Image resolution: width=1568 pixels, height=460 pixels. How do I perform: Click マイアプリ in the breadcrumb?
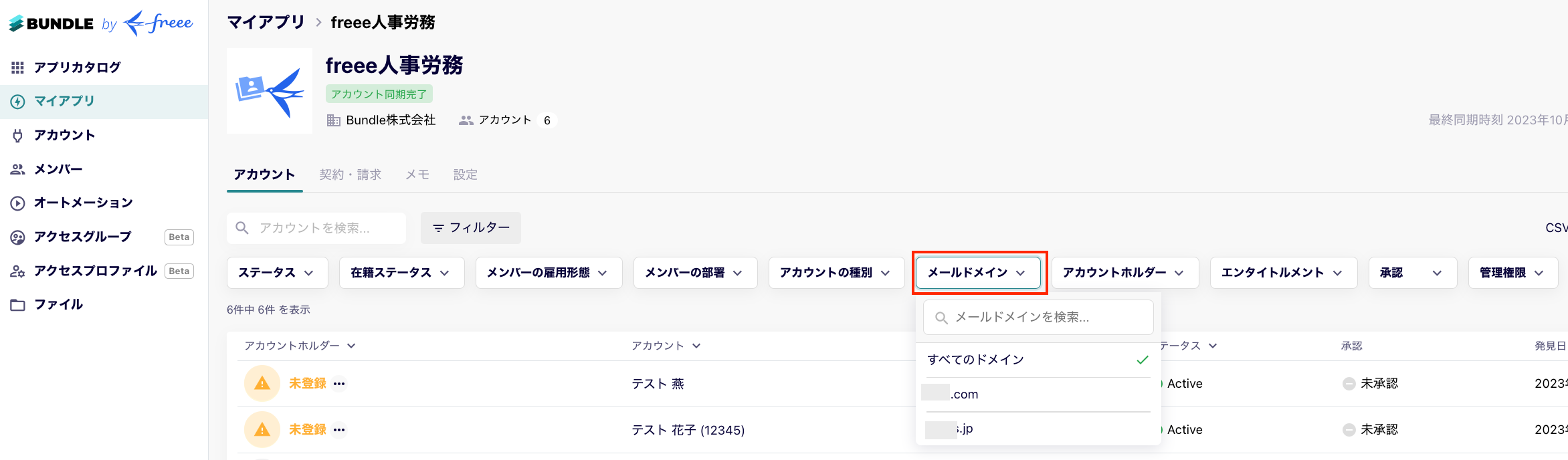point(266,23)
